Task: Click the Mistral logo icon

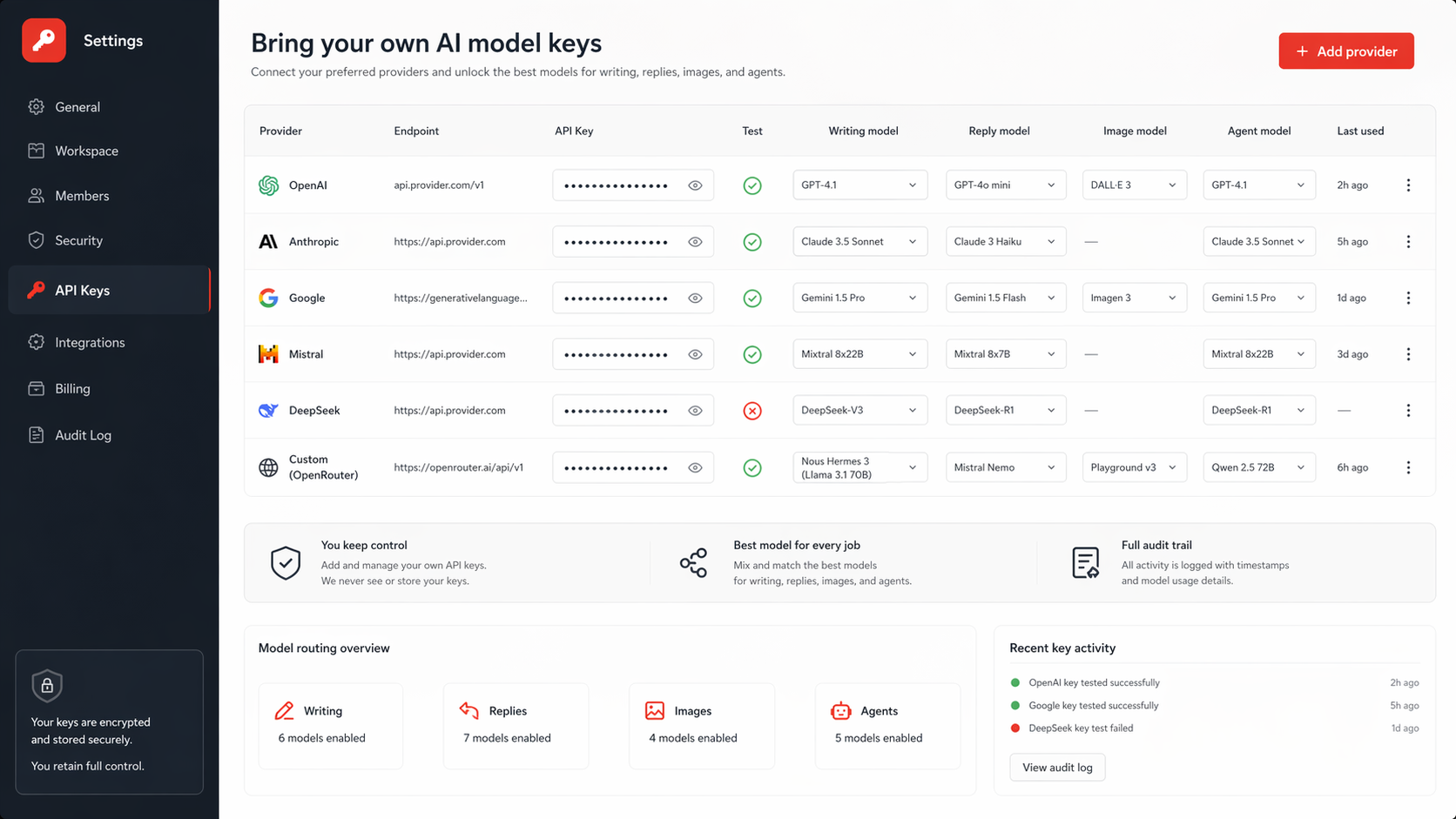Action: pos(268,353)
